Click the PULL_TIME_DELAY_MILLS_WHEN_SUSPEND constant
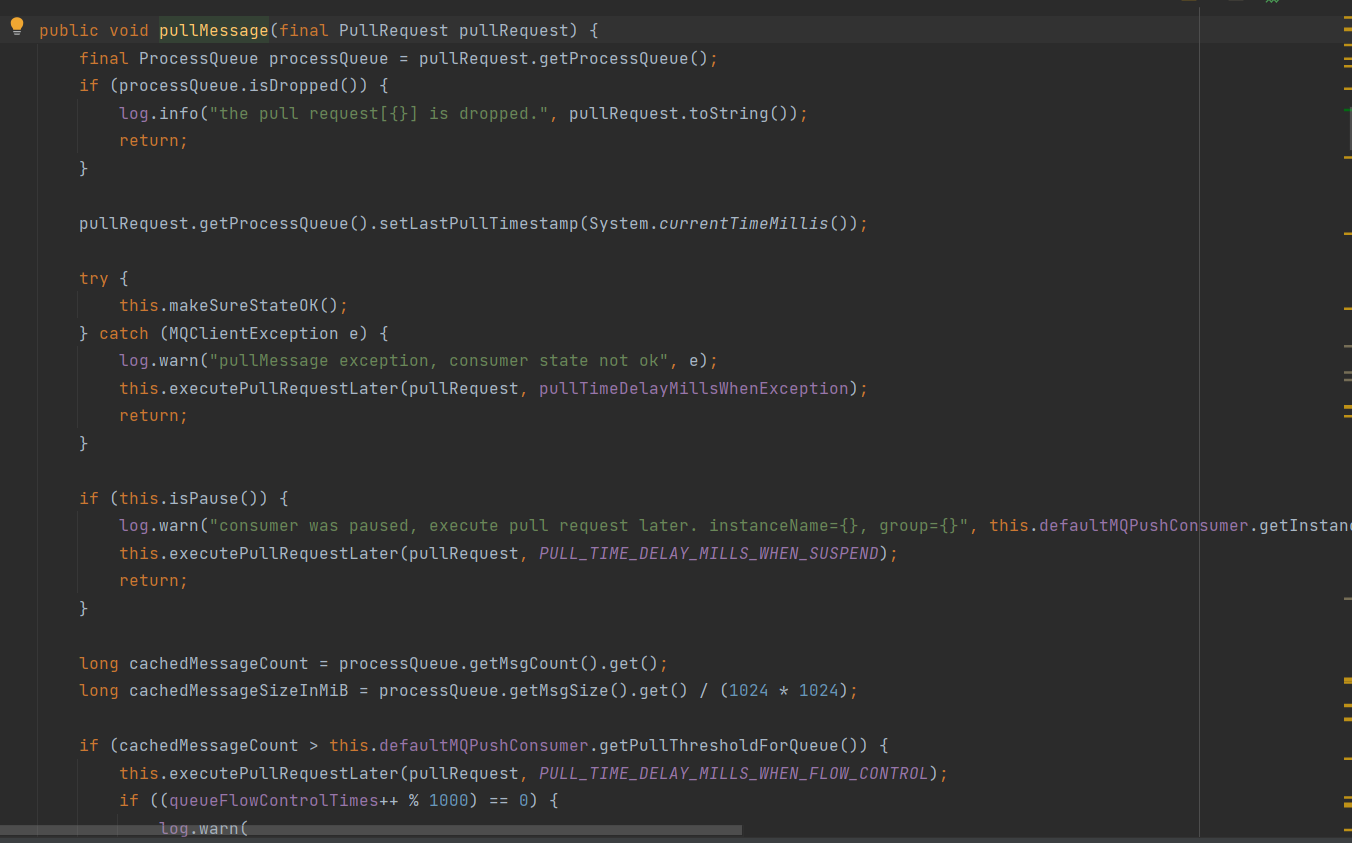 point(708,553)
